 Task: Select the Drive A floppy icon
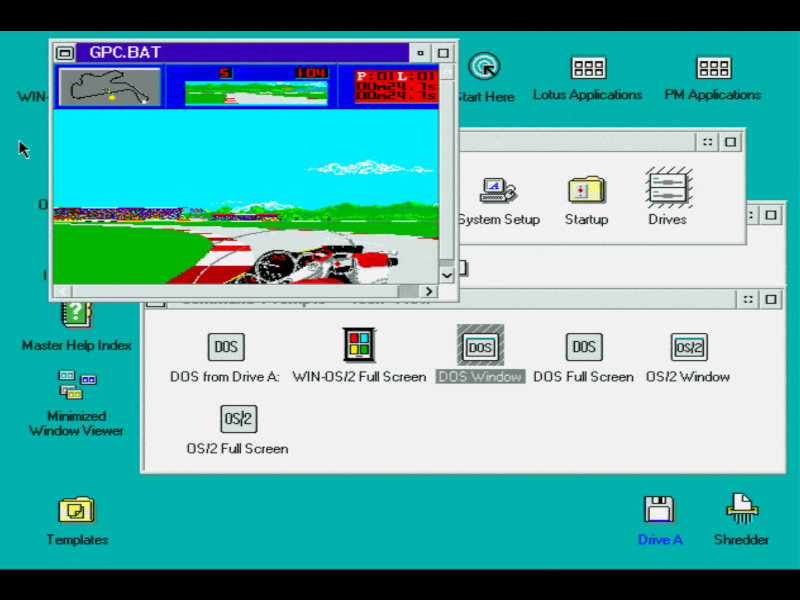point(659,510)
